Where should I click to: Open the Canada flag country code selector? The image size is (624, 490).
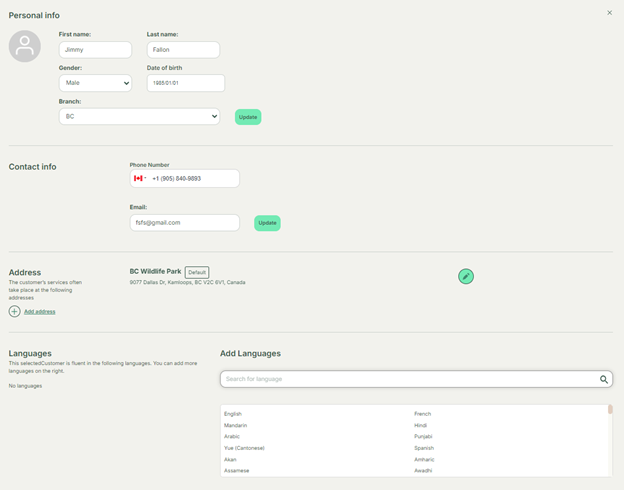140,179
